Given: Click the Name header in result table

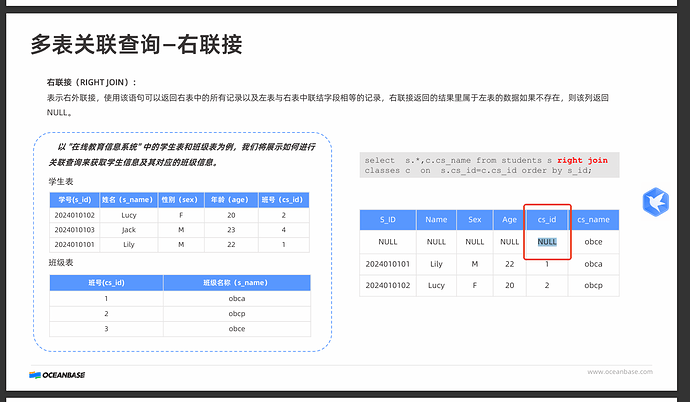Looking at the screenshot, I should click(436, 219).
